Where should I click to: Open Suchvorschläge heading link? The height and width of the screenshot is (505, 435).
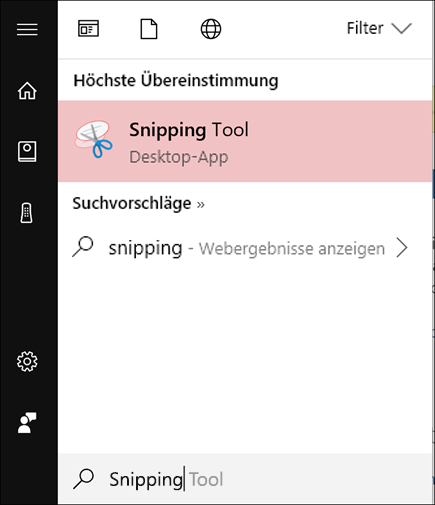coord(139,203)
